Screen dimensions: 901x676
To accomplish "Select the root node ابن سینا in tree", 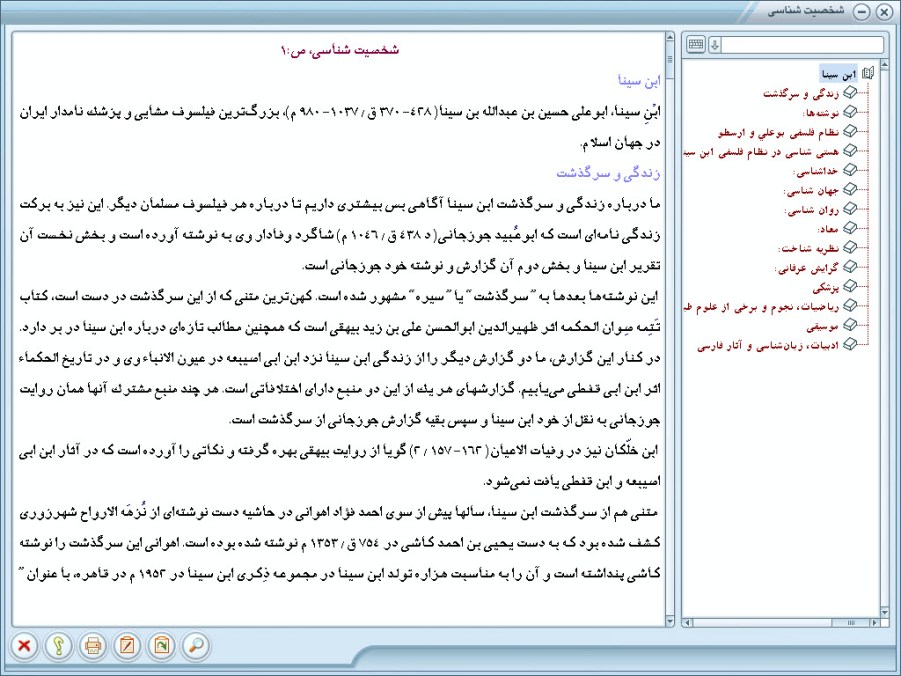I will [x=840, y=74].
